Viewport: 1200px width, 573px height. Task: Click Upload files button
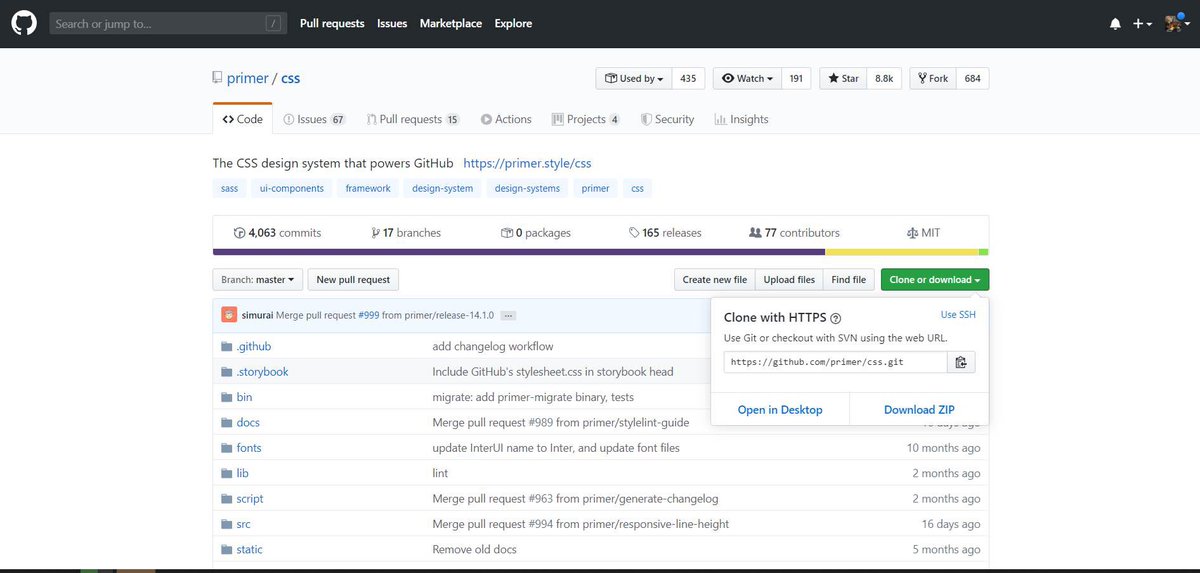(x=789, y=280)
